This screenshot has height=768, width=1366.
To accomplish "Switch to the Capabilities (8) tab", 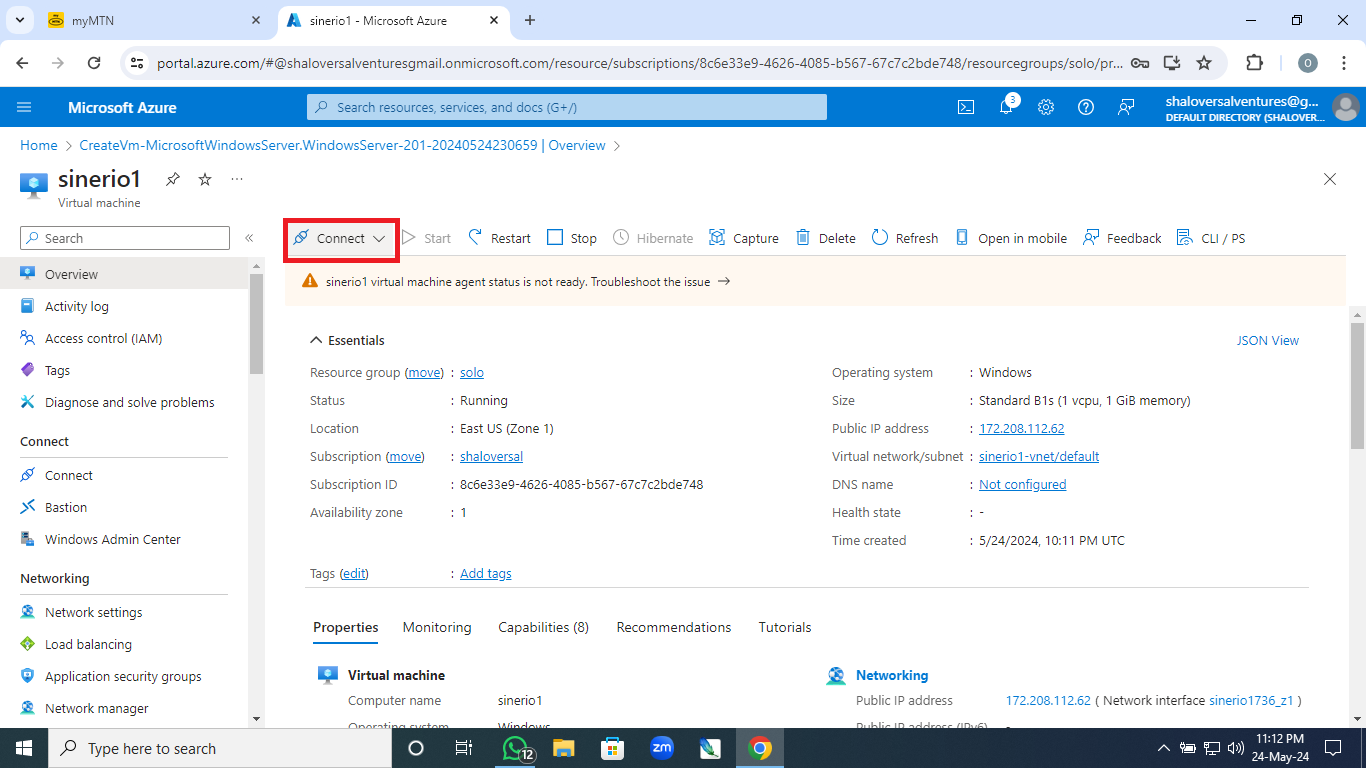I will pos(544,627).
